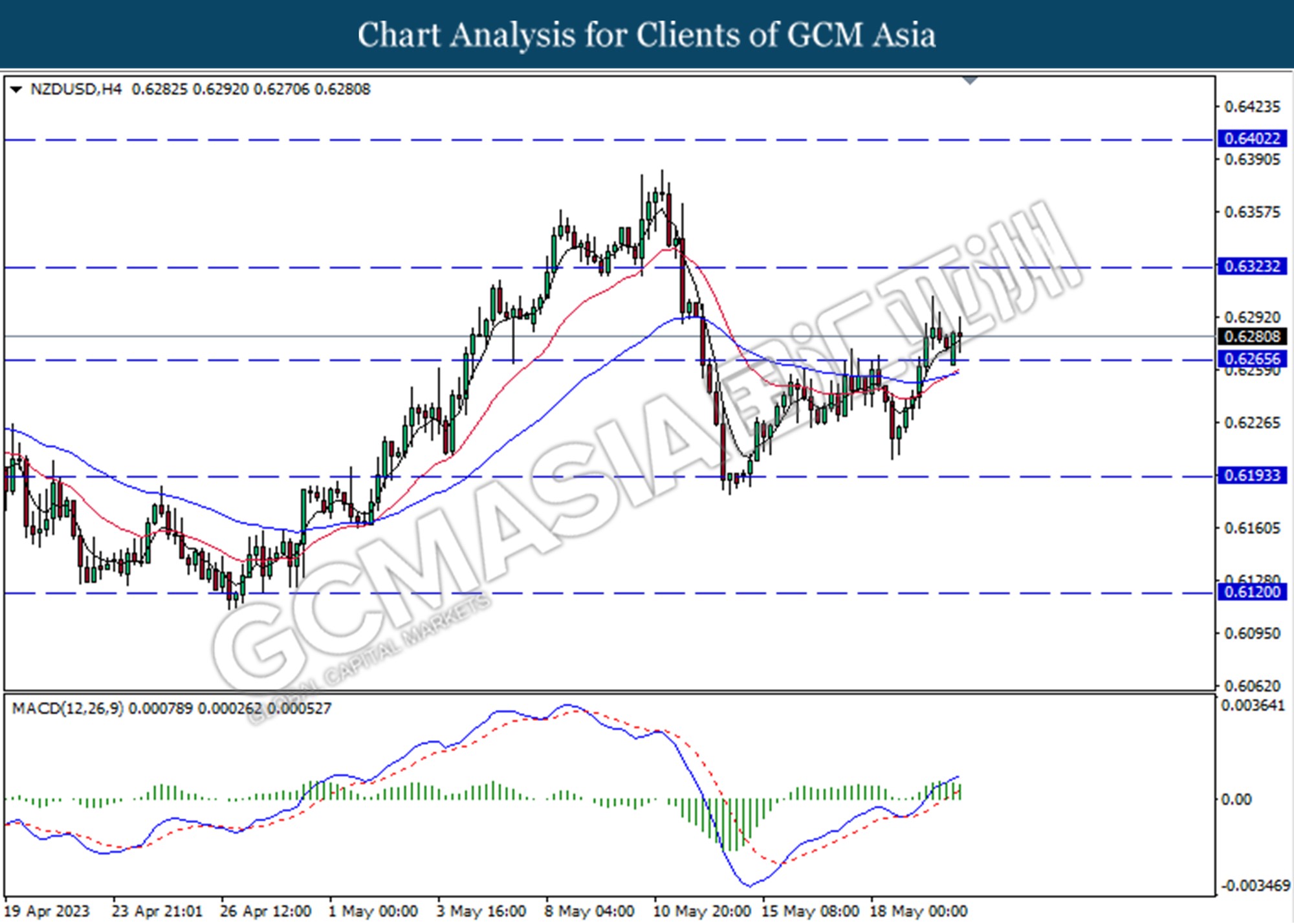This screenshot has width=1294, height=924.
Task: Click the 10 May 20:00 time label
Action: (702, 911)
